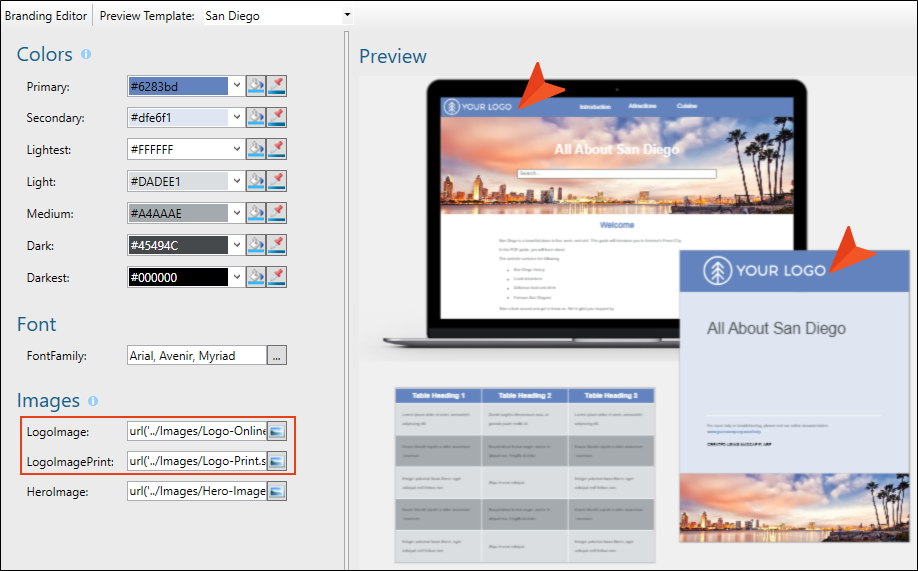Open color picker for Lightest color
The height and width of the screenshot is (571, 918).
[256, 149]
